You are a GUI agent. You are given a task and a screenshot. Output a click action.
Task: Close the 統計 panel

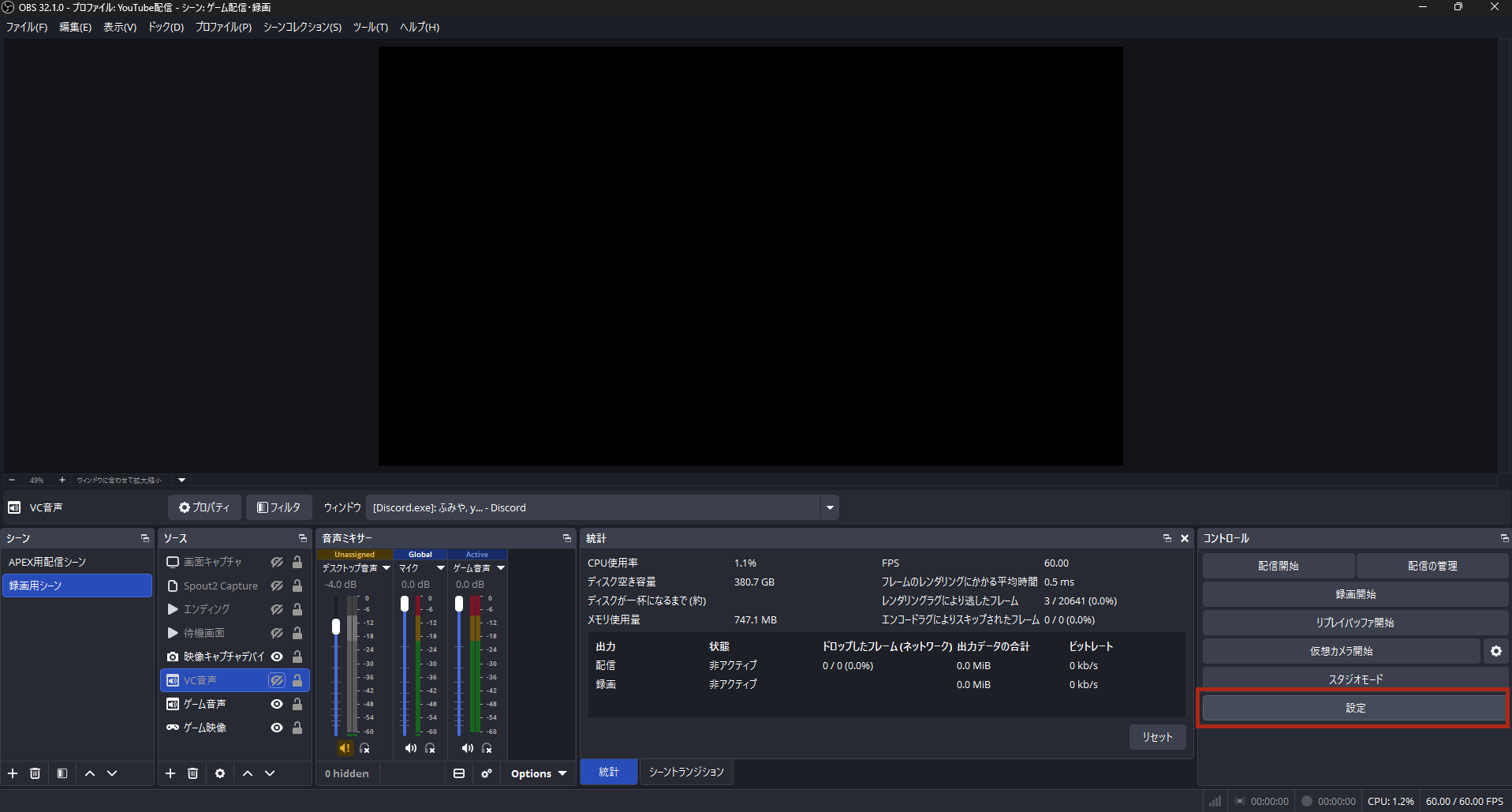1185,538
